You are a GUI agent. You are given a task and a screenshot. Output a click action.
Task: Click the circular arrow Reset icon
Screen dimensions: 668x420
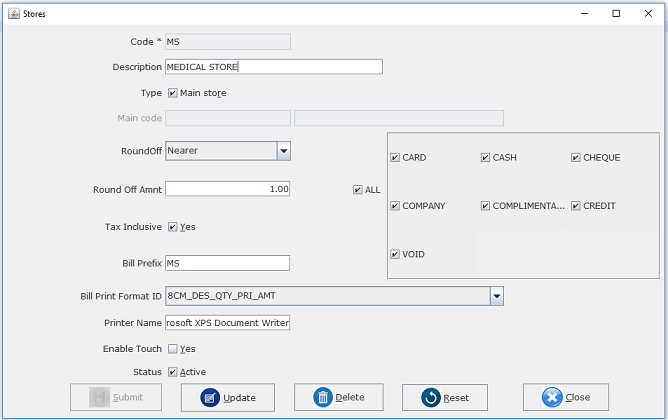(429, 398)
